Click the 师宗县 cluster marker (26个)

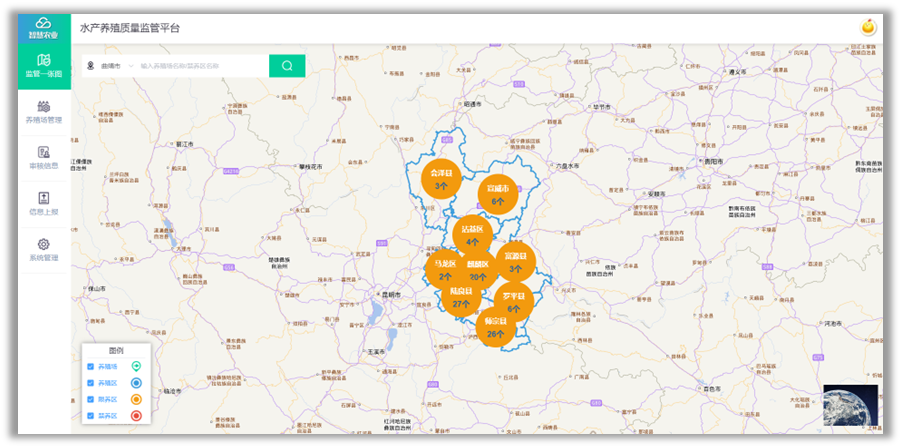[x=494, y=327]
